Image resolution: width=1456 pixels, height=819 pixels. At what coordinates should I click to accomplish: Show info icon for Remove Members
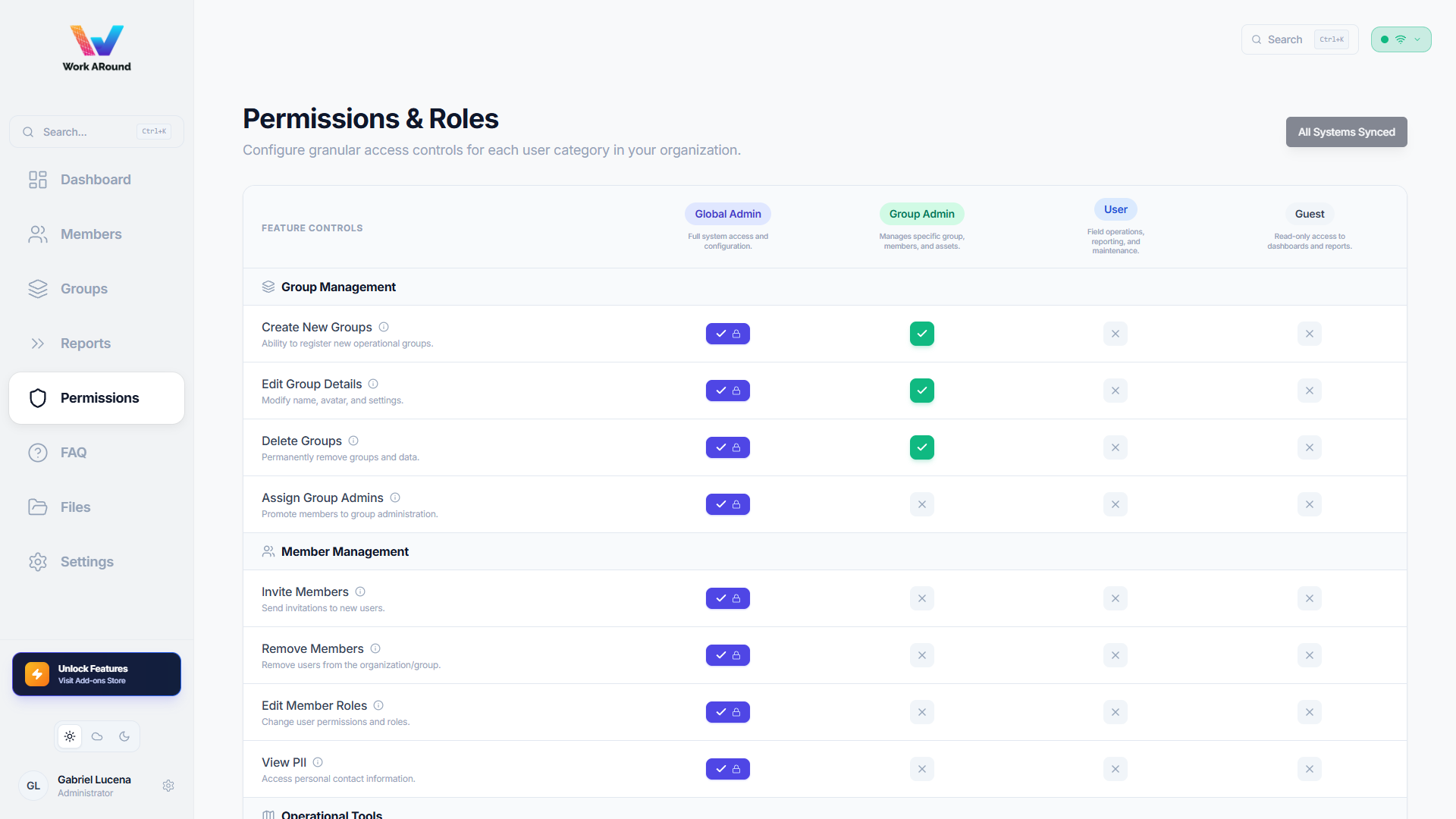[x=375, y=648]
